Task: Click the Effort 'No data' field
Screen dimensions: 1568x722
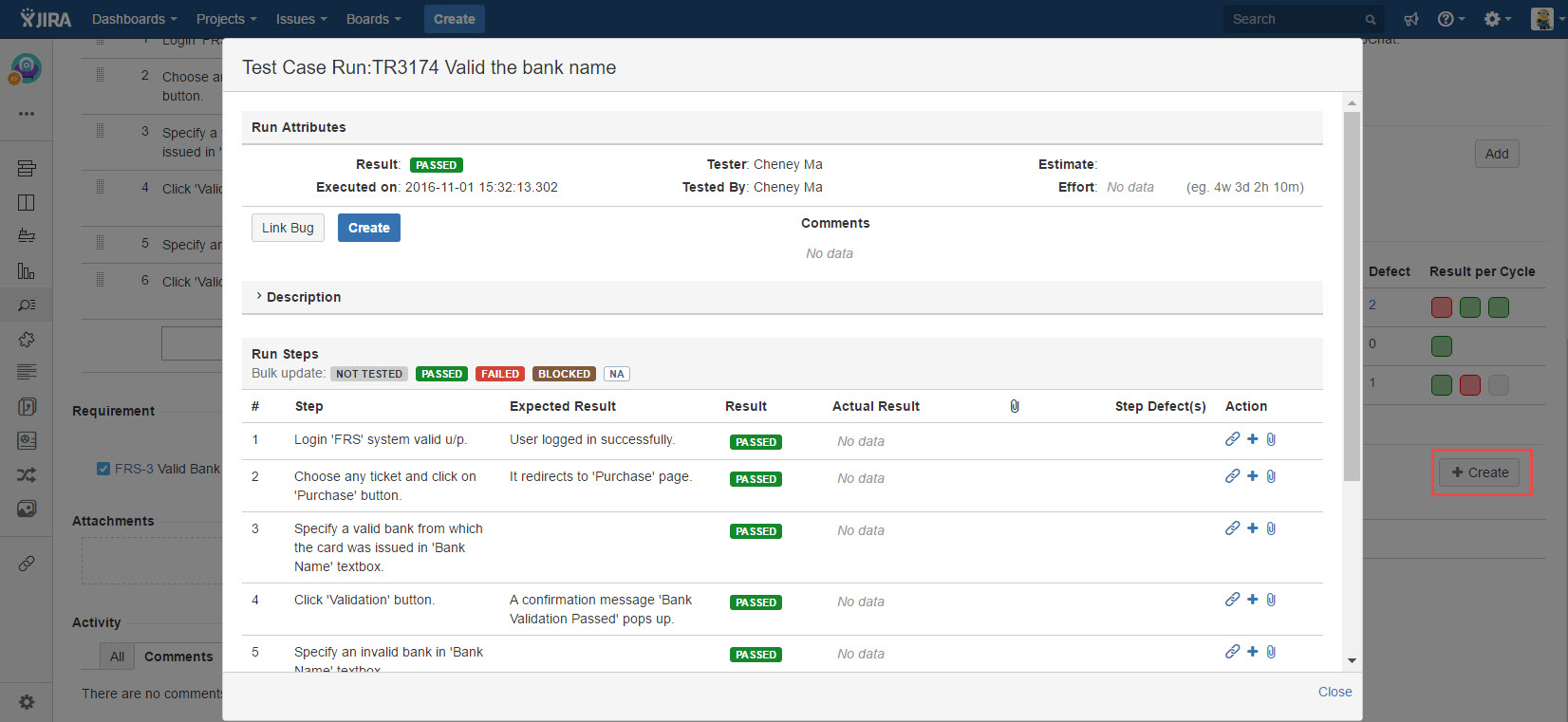Action: [x=1130, y=187]
